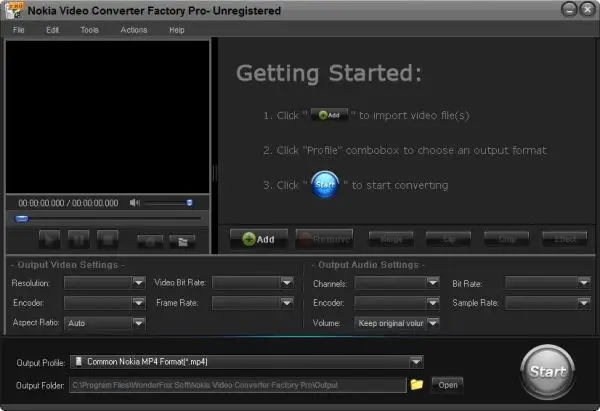
Task: Click the large round Start button
Action: click(x=548, y=372)
